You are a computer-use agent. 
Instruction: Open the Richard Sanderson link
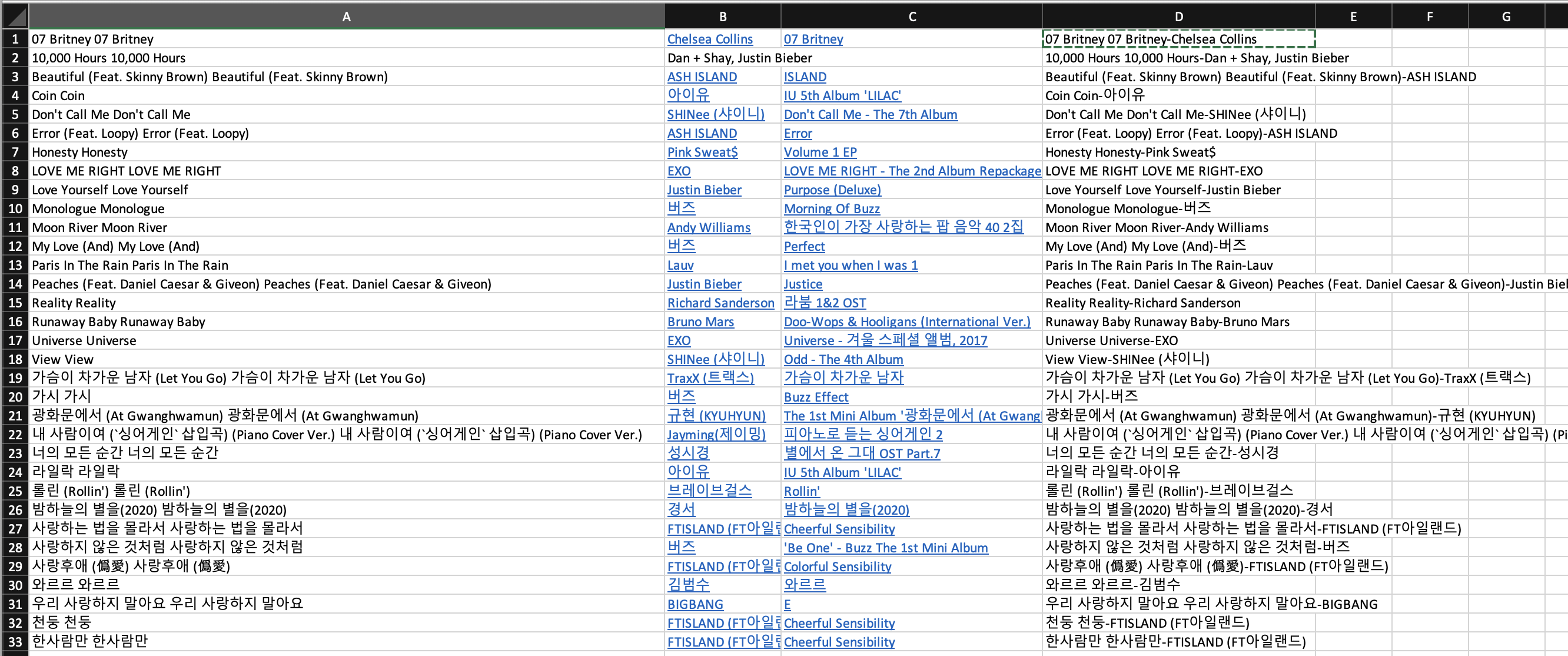pos(720,303)
